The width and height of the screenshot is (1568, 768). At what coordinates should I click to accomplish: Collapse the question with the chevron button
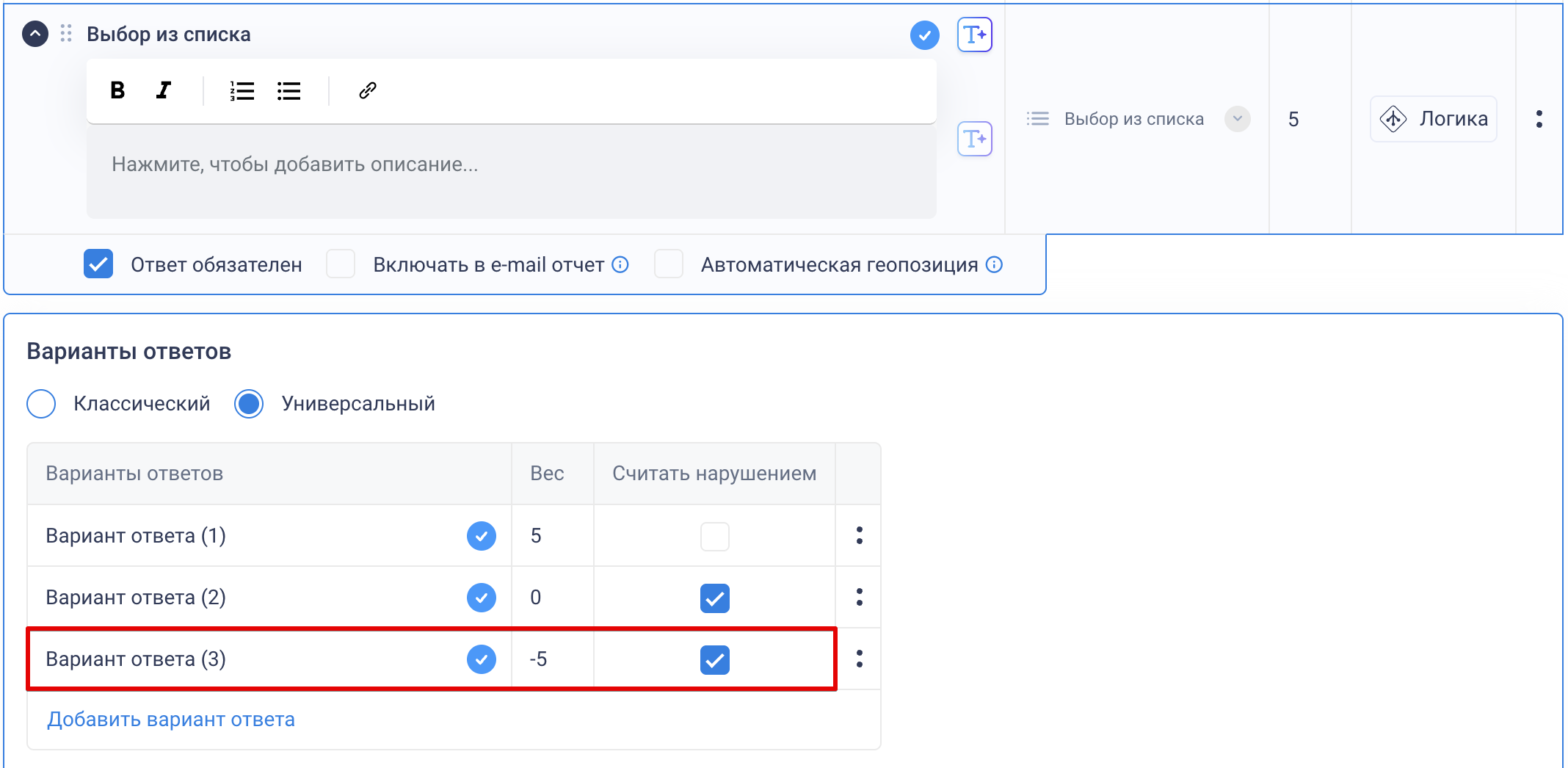(x=35, y=34)
